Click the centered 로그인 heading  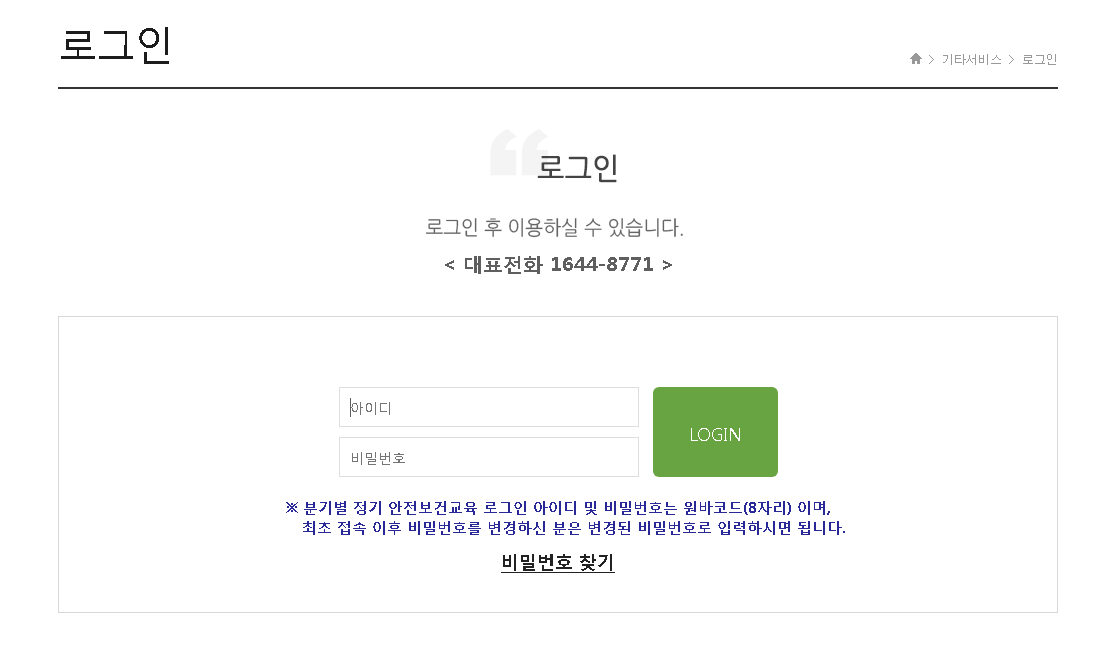tap(577, 167)
